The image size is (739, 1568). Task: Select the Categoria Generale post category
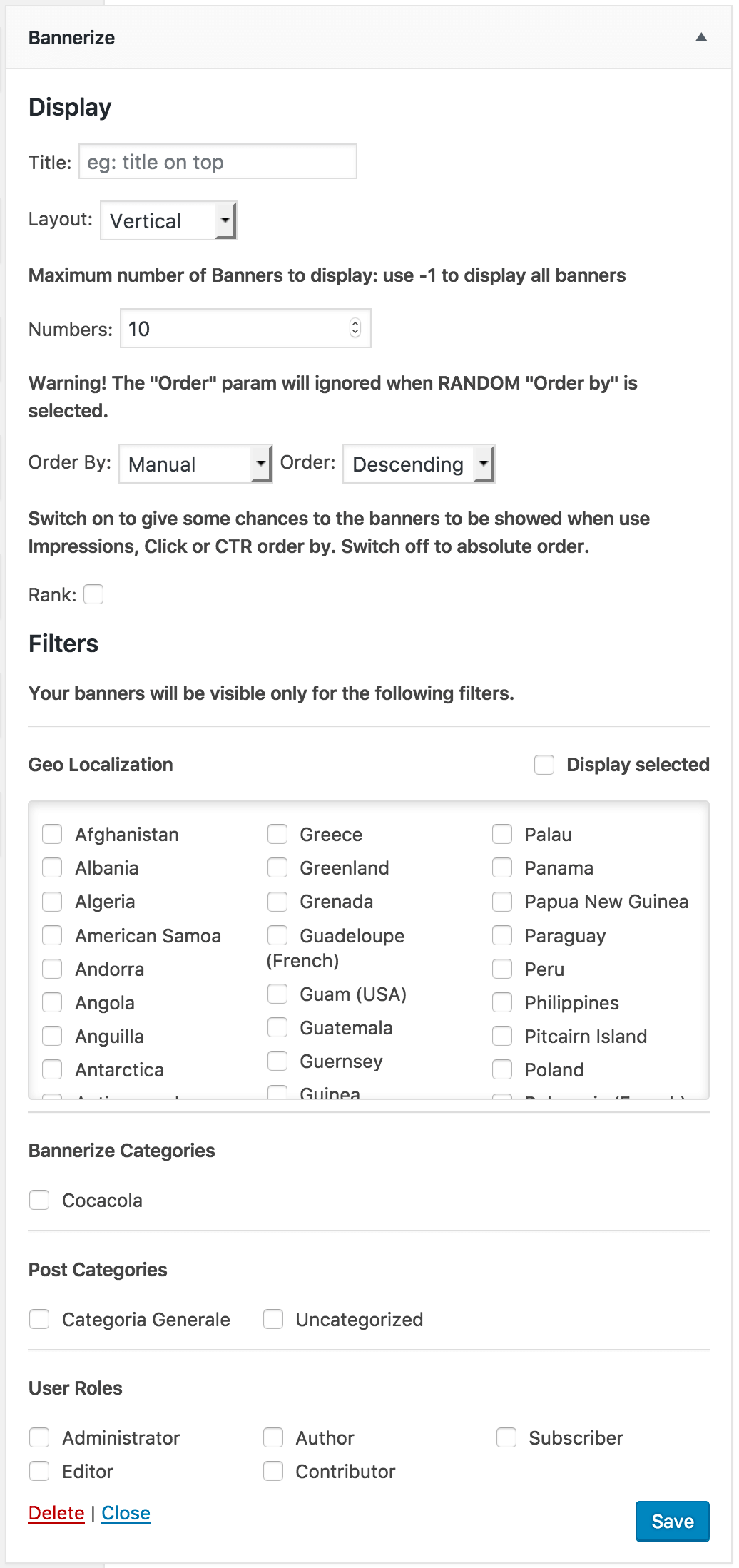coord(39,1319)
